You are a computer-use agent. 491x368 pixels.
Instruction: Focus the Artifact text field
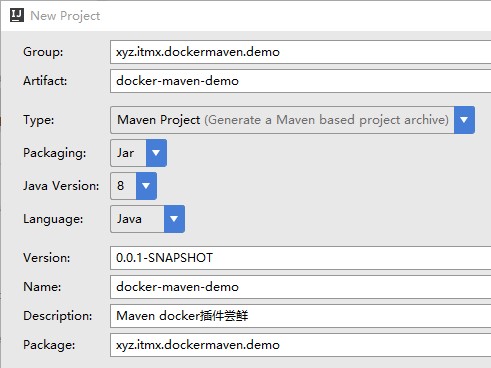click(x=300, y=81)
